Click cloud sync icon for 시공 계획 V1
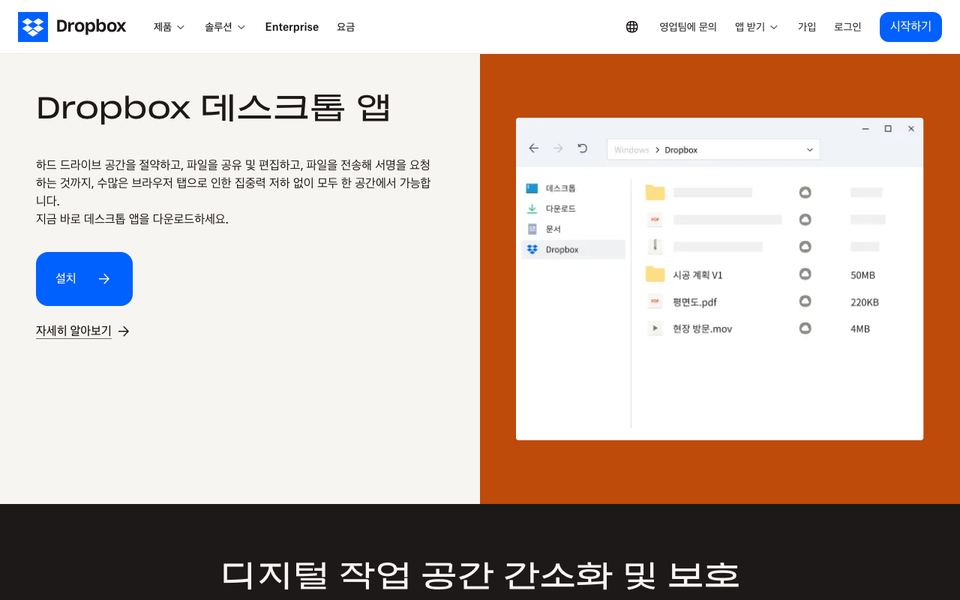The image size is (960, 600). tap(805, 274)
